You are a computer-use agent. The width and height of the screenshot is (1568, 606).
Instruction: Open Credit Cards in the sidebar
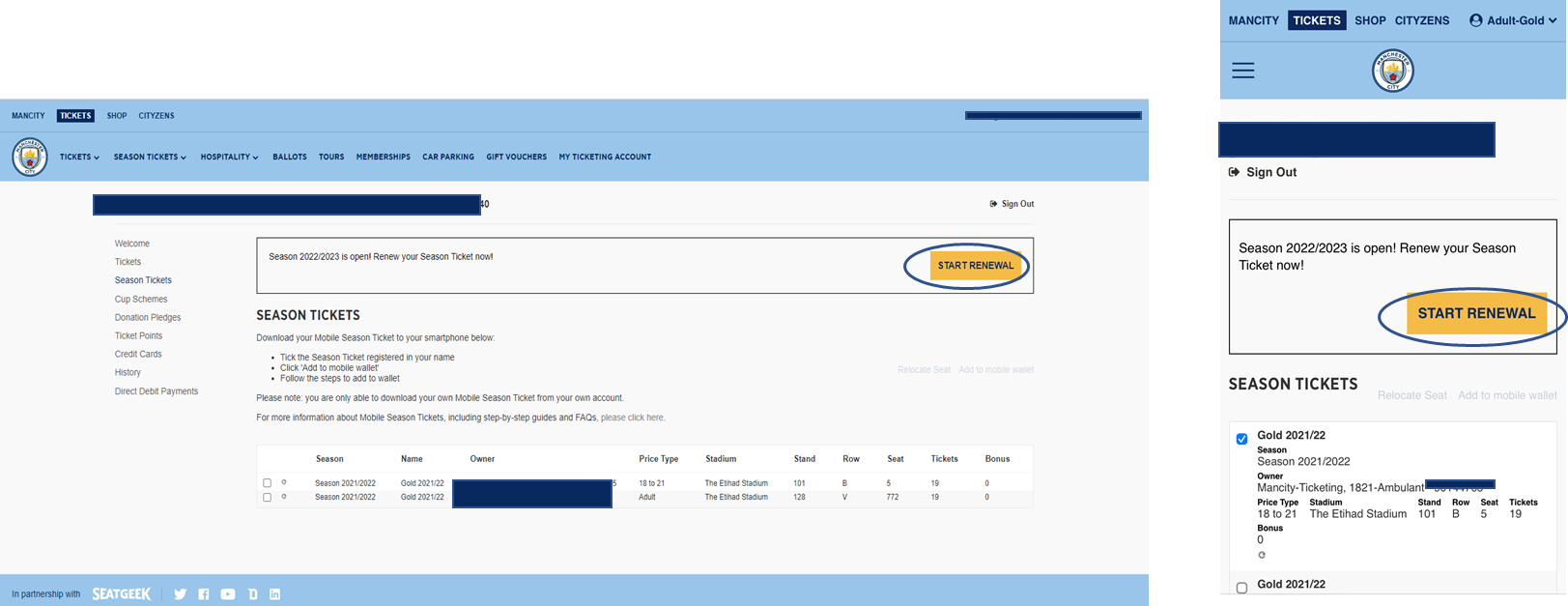point(138,355)
